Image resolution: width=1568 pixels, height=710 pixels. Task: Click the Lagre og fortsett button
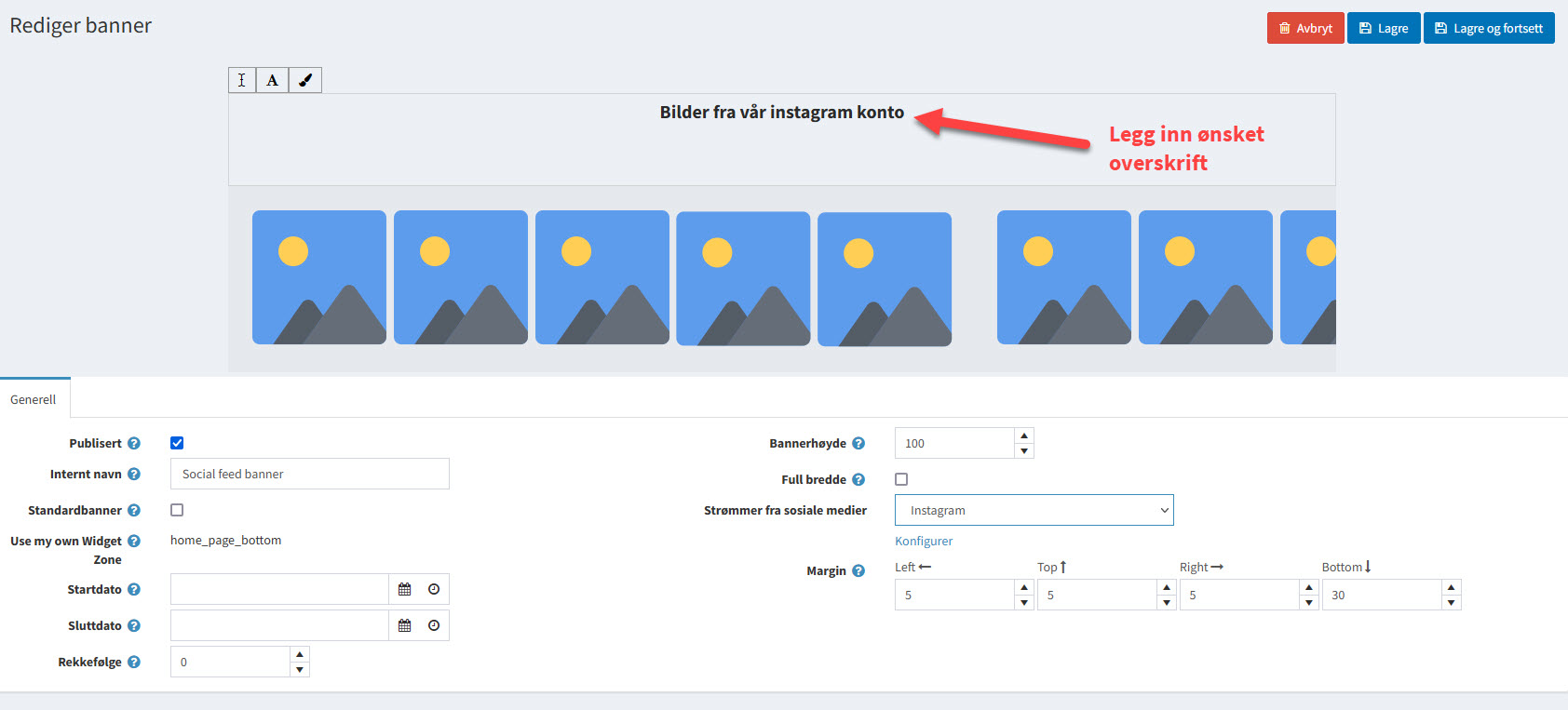1488,28
